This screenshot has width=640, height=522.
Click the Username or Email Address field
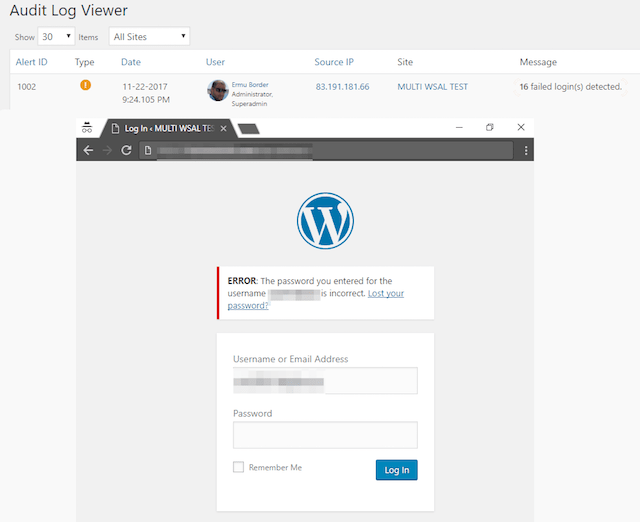tap(325, 381)
